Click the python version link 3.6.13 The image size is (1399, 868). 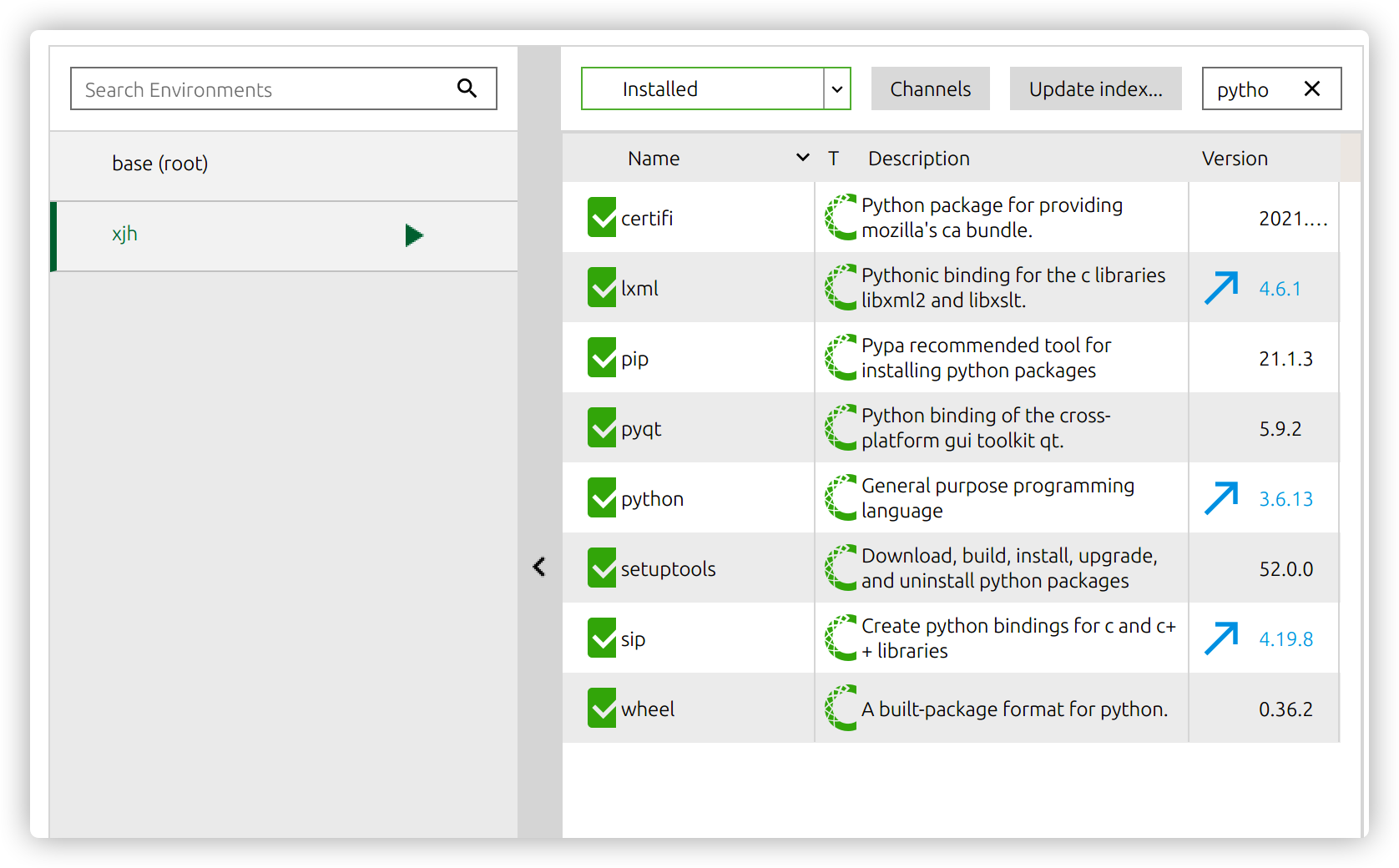coord(1285,499)
